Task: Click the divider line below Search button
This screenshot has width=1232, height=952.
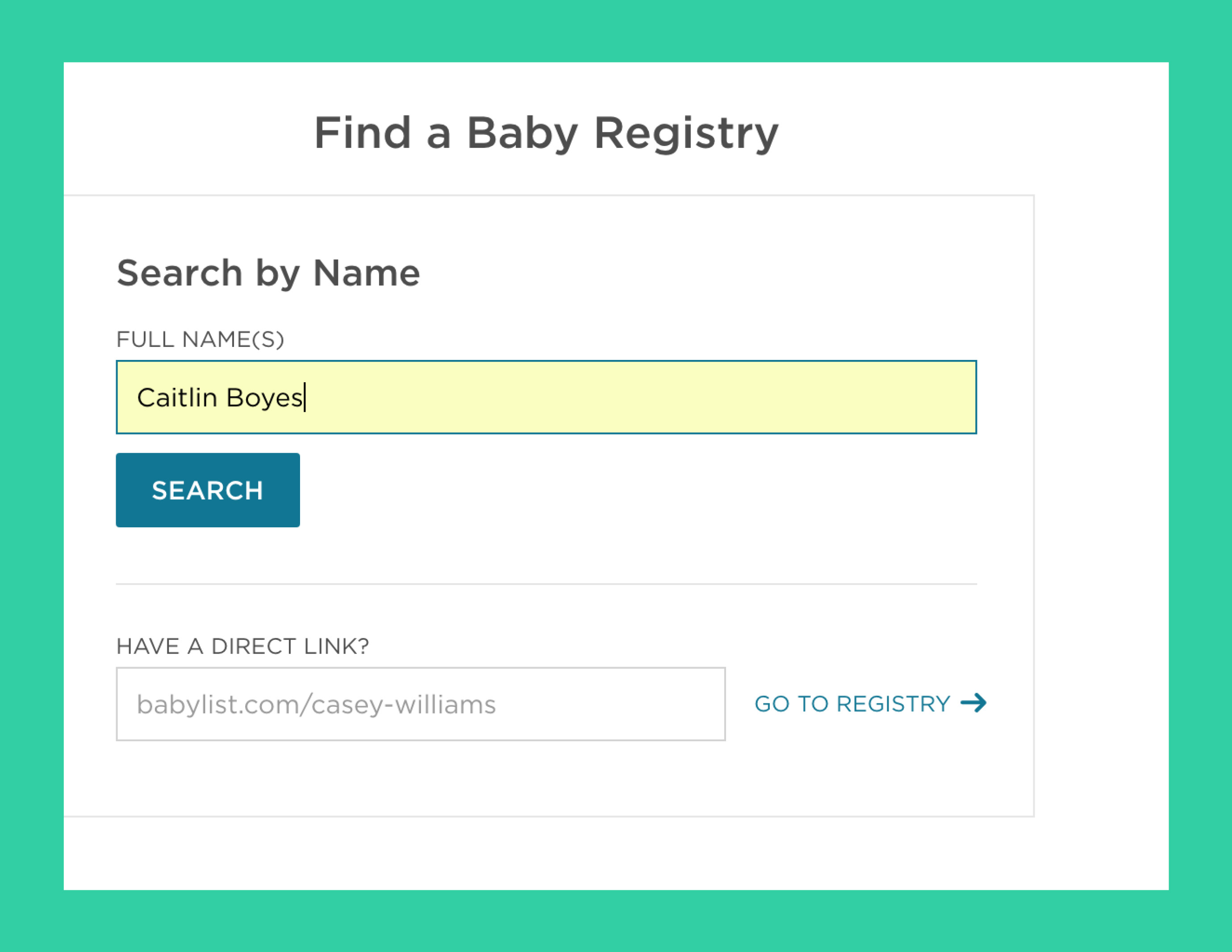Action: 546,585
